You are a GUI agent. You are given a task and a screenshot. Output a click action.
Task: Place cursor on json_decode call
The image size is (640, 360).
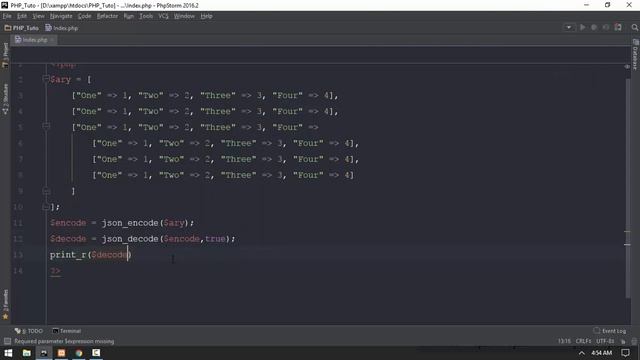pyautogui.click(x=130, y=239)
